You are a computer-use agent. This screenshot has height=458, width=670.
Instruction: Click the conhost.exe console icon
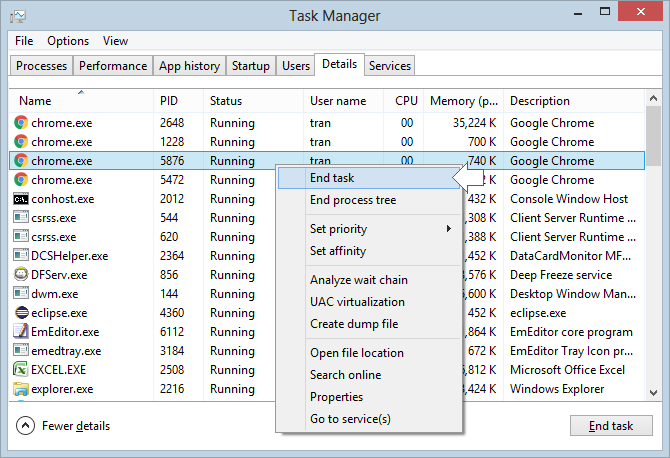tap(21, 199)
